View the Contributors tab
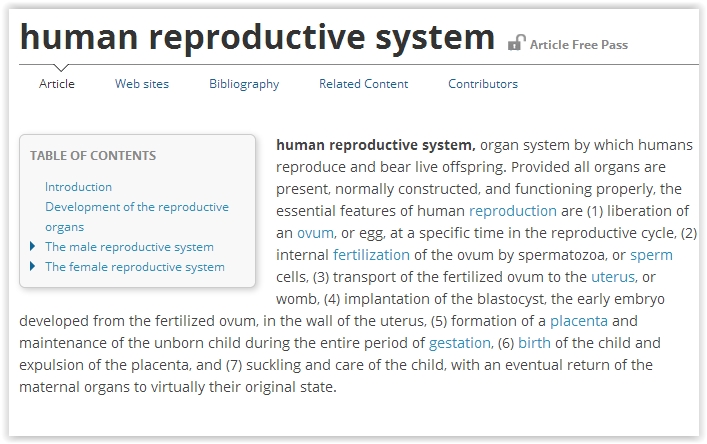This screenshot has height=444, width=707. pos(483,84)
